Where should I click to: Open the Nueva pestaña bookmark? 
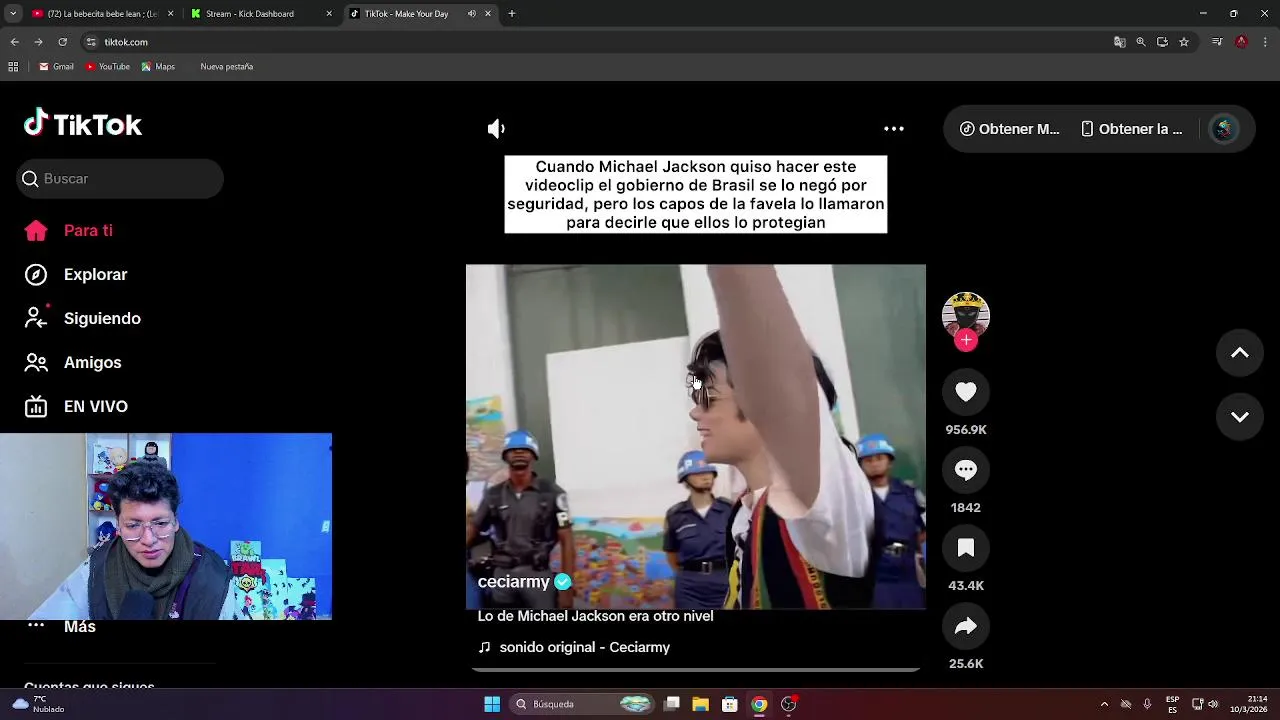point(226,67)
